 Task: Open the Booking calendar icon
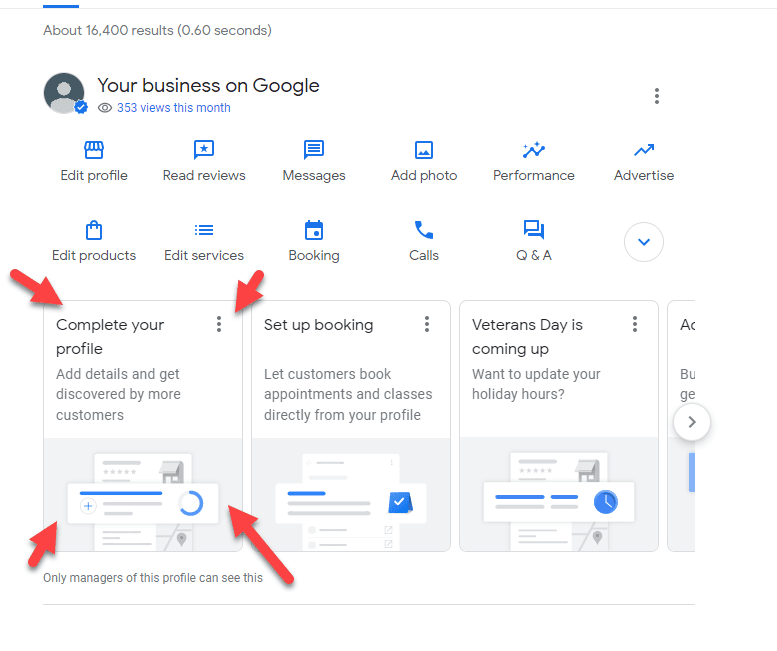(314, 230)
